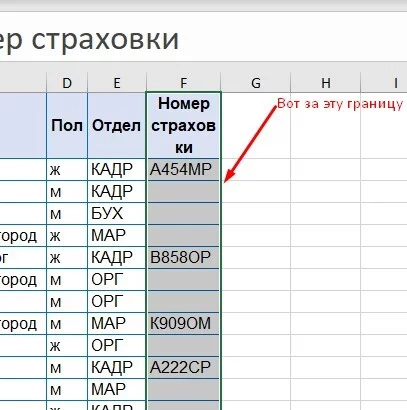407x410 pixels.
Task: Click the 'ж' cell in the B858OP row
Action: point(67,257)
